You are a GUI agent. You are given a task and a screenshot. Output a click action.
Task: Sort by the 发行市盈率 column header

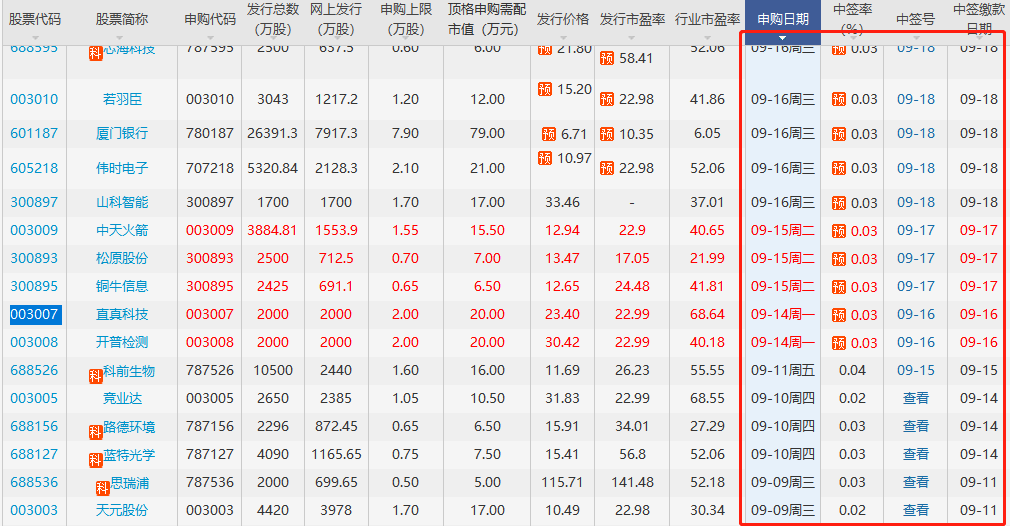click(632, 19)
